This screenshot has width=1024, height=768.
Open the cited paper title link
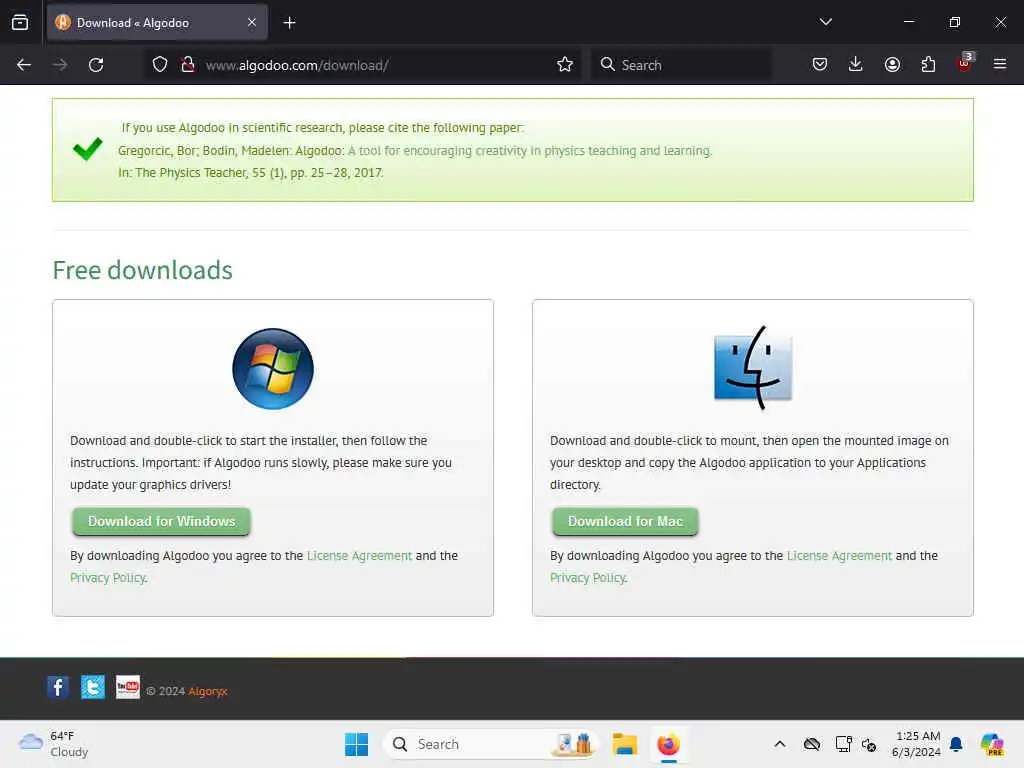pos(530,150)
